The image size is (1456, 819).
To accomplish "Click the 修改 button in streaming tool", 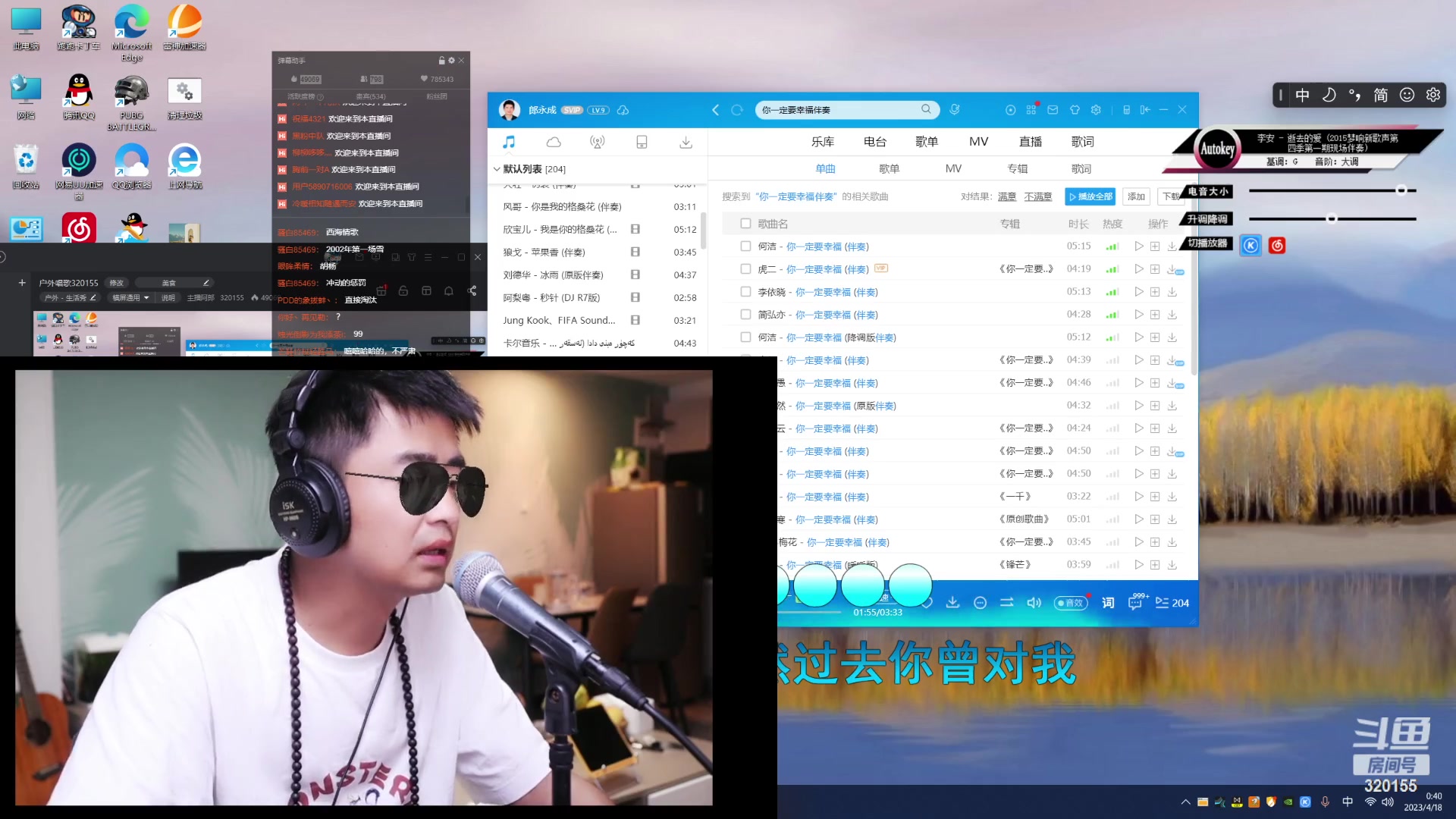I will pos(117,283).
